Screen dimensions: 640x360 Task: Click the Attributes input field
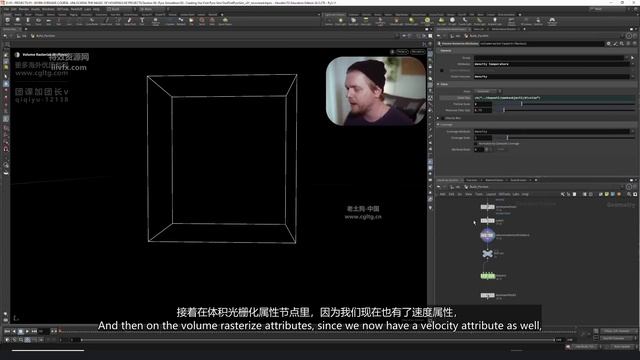(551, 64)
